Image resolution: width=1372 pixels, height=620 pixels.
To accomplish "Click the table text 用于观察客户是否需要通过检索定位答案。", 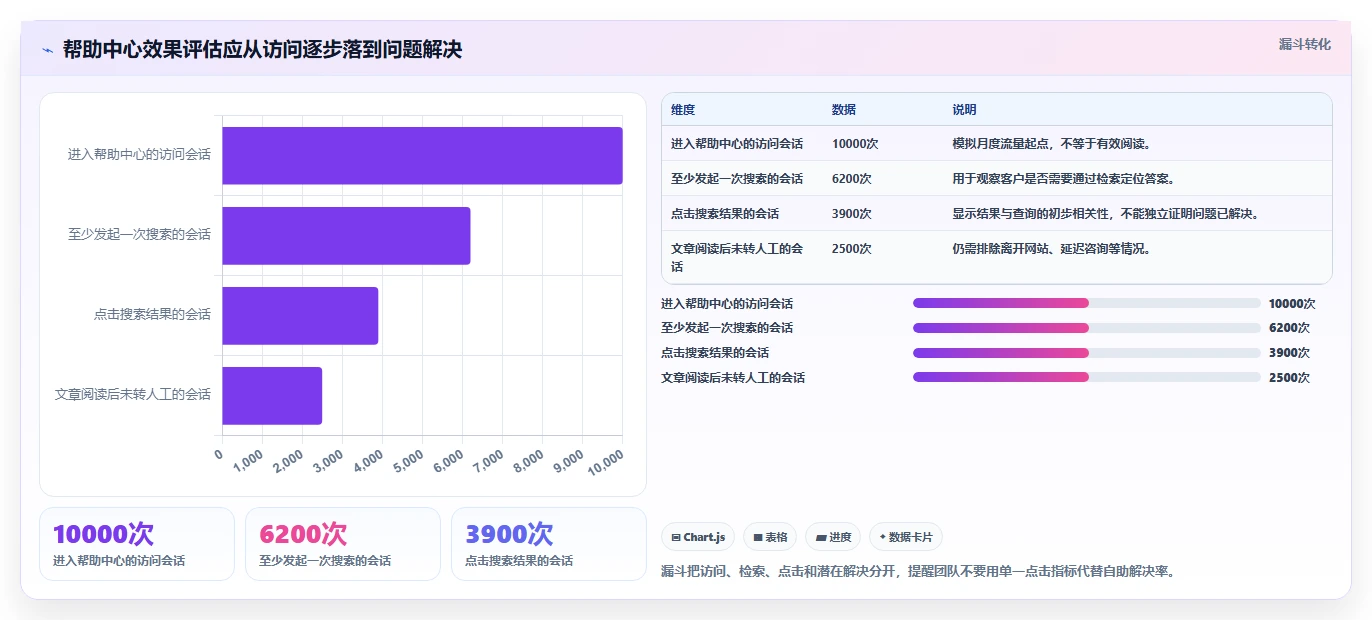I will pyautogui.click(x=1064, y=179).
